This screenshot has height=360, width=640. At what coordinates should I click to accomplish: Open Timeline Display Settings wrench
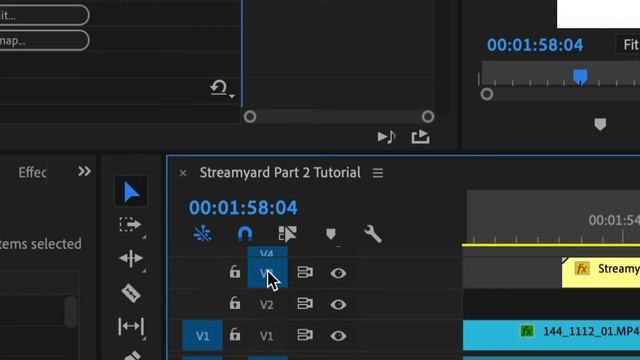click(373, 234)
